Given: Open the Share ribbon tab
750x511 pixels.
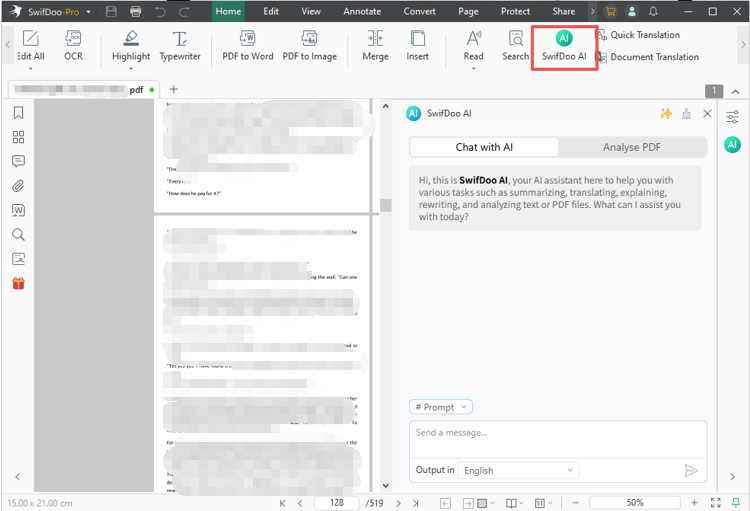Looking at the screenshot, I should [564, 11].
